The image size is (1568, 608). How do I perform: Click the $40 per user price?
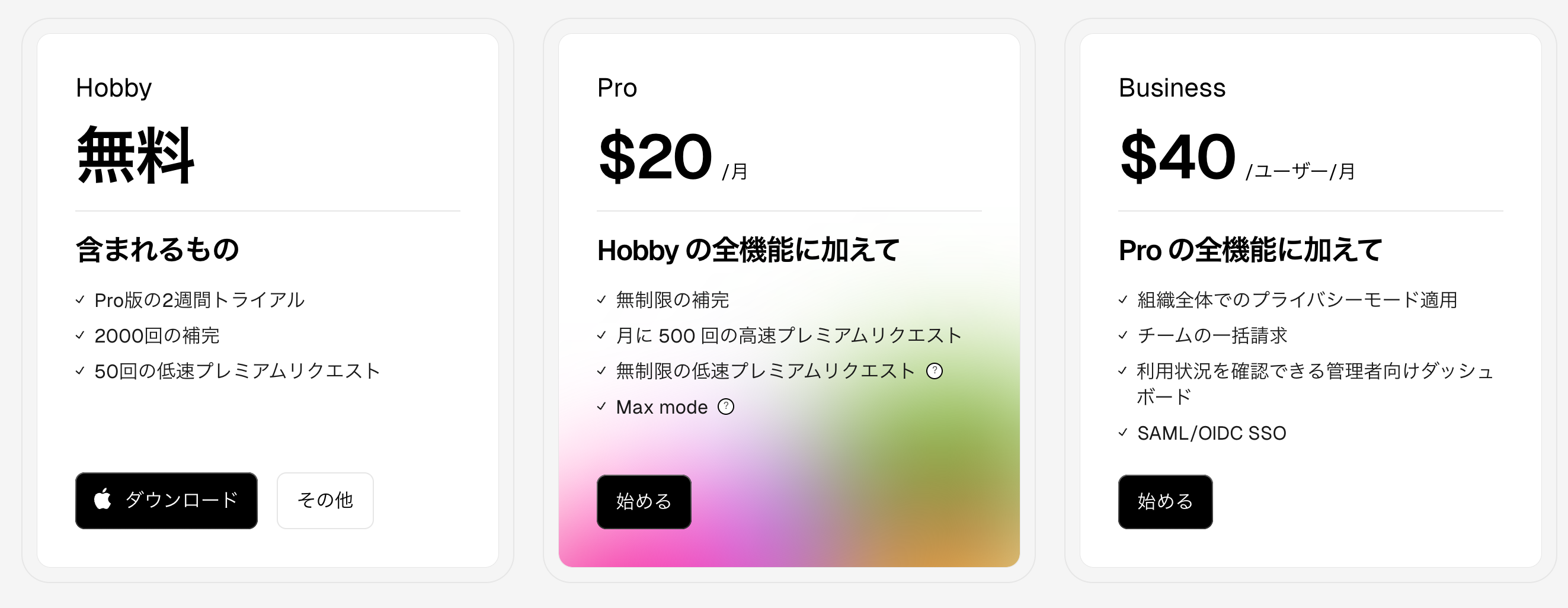point(1237,157)
